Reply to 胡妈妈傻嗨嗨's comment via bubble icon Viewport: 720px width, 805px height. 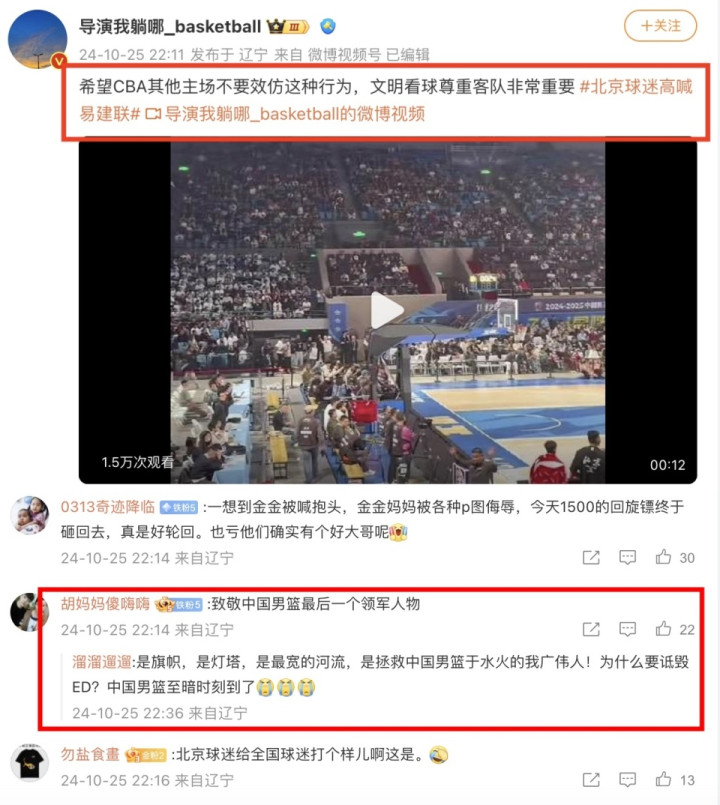[x=628, y=629]
